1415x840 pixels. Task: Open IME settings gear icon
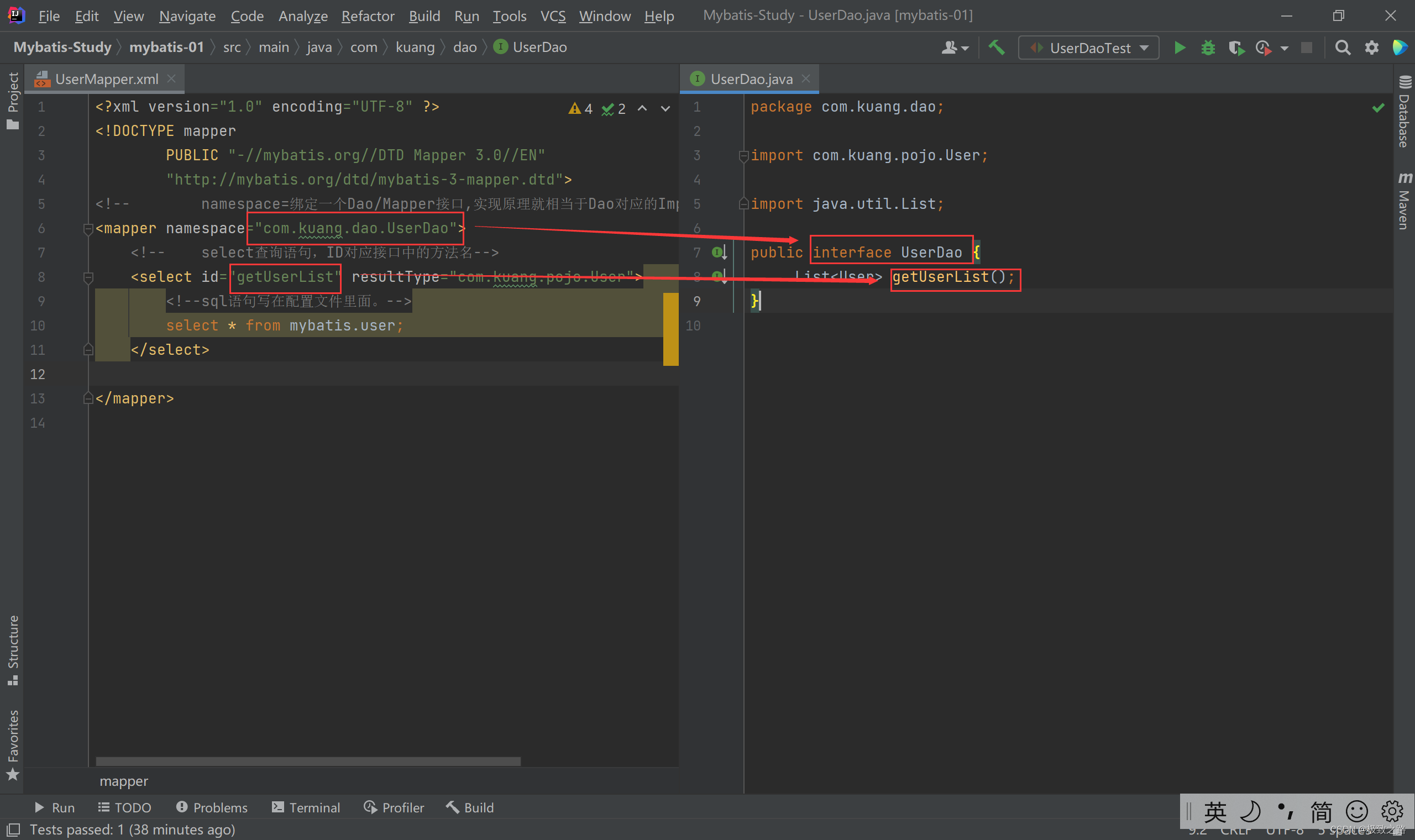click(x=1392, y=812)
